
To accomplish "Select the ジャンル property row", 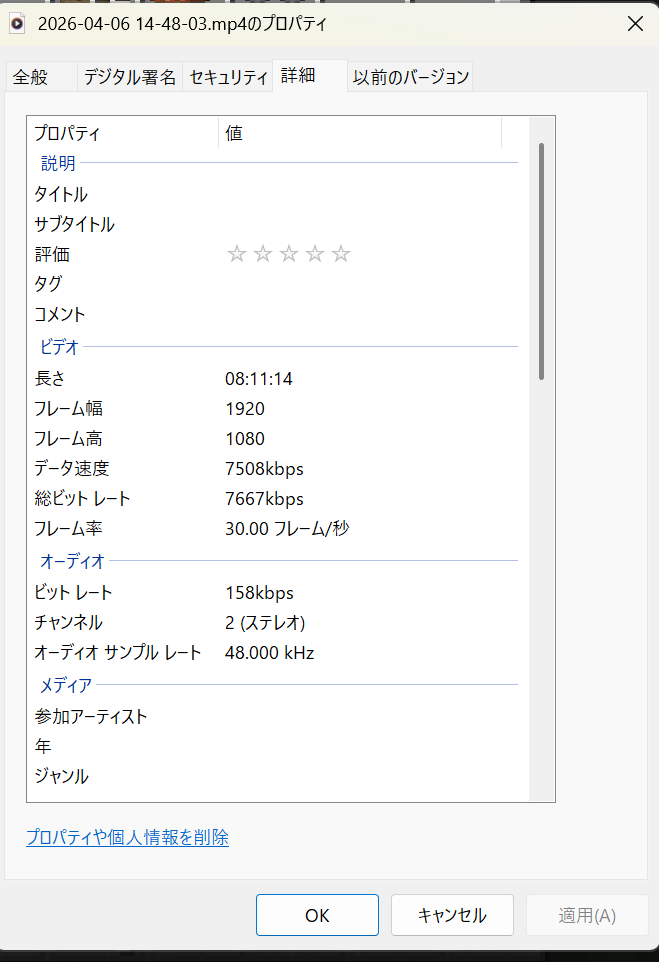I will [x=278, y=777].
